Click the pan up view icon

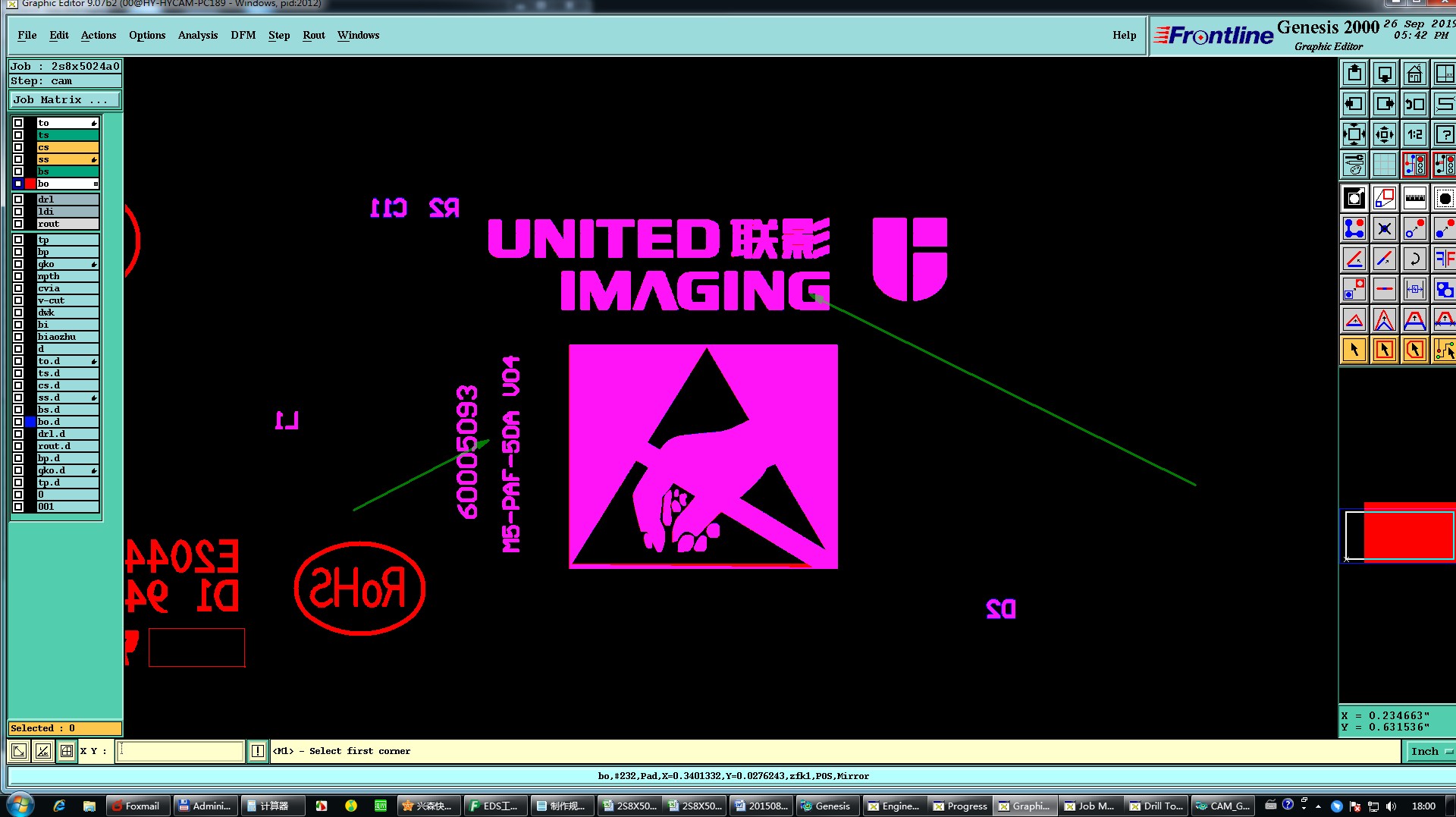[x=1354, y=74]
